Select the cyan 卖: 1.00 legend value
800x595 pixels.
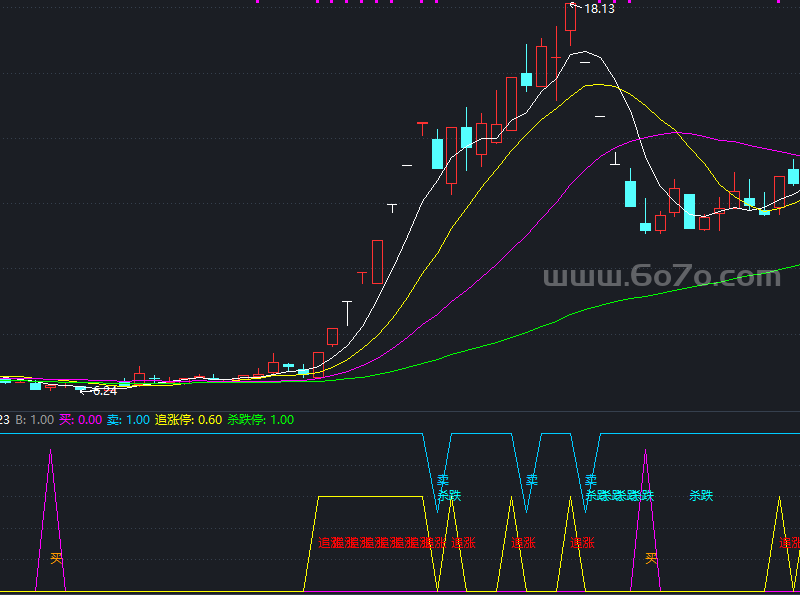coord(128,420)
